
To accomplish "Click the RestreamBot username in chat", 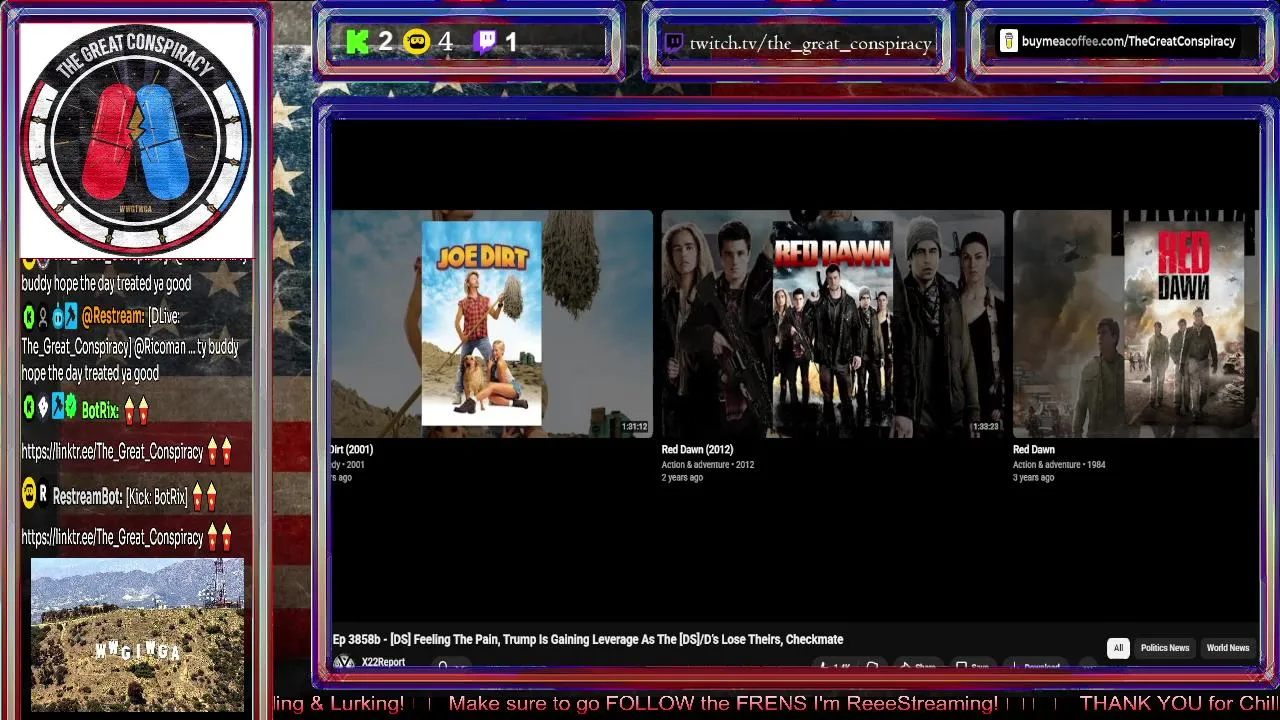I will (87, 497).
